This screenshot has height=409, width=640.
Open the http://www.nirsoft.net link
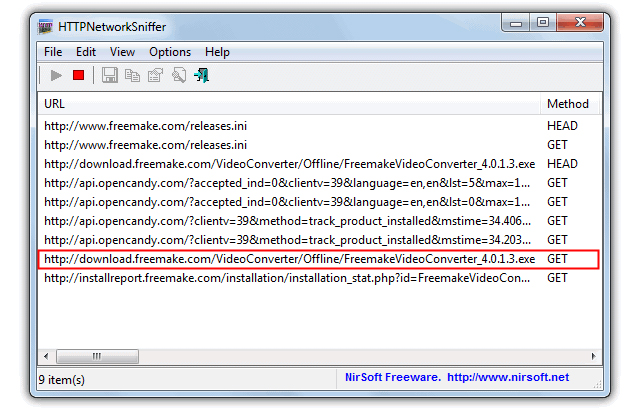(508, 377)
